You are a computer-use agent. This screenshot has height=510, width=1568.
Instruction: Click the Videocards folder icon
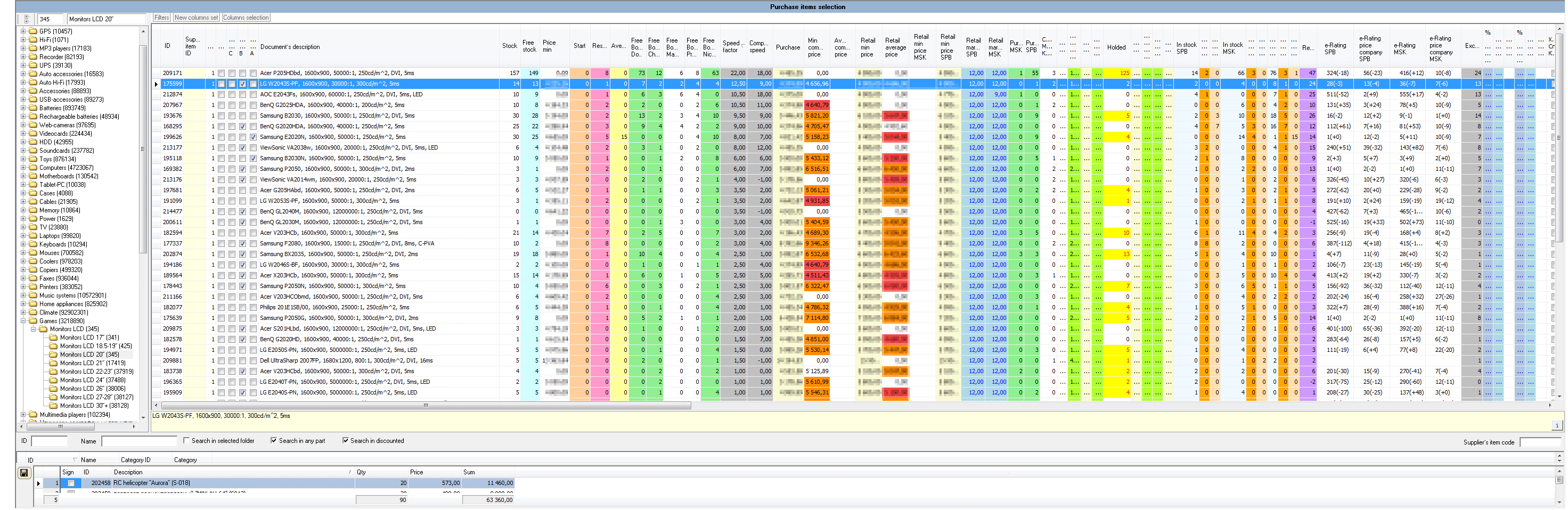pos(34,133)
